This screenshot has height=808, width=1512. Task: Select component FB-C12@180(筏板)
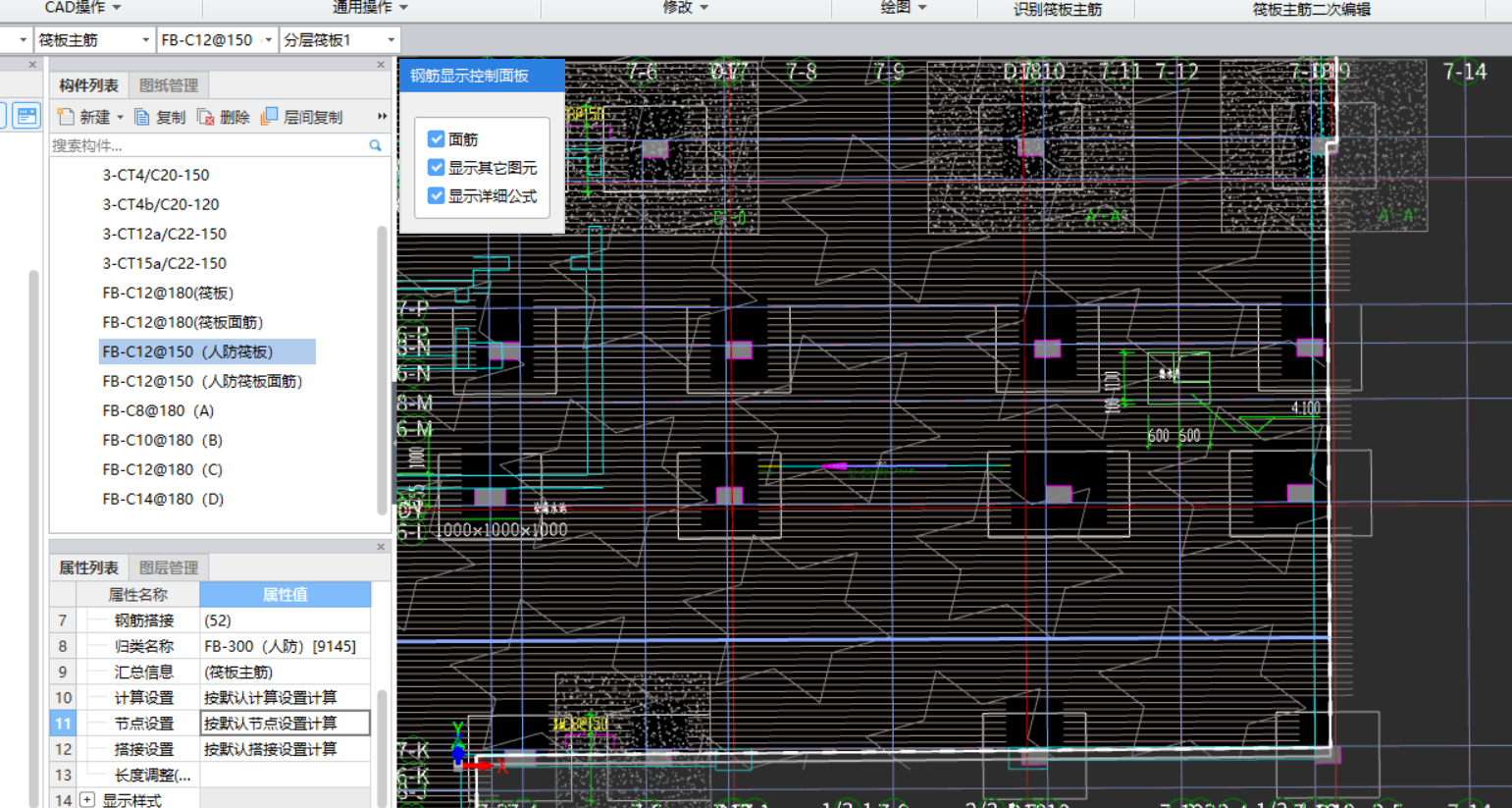click(x=168, y=293)
